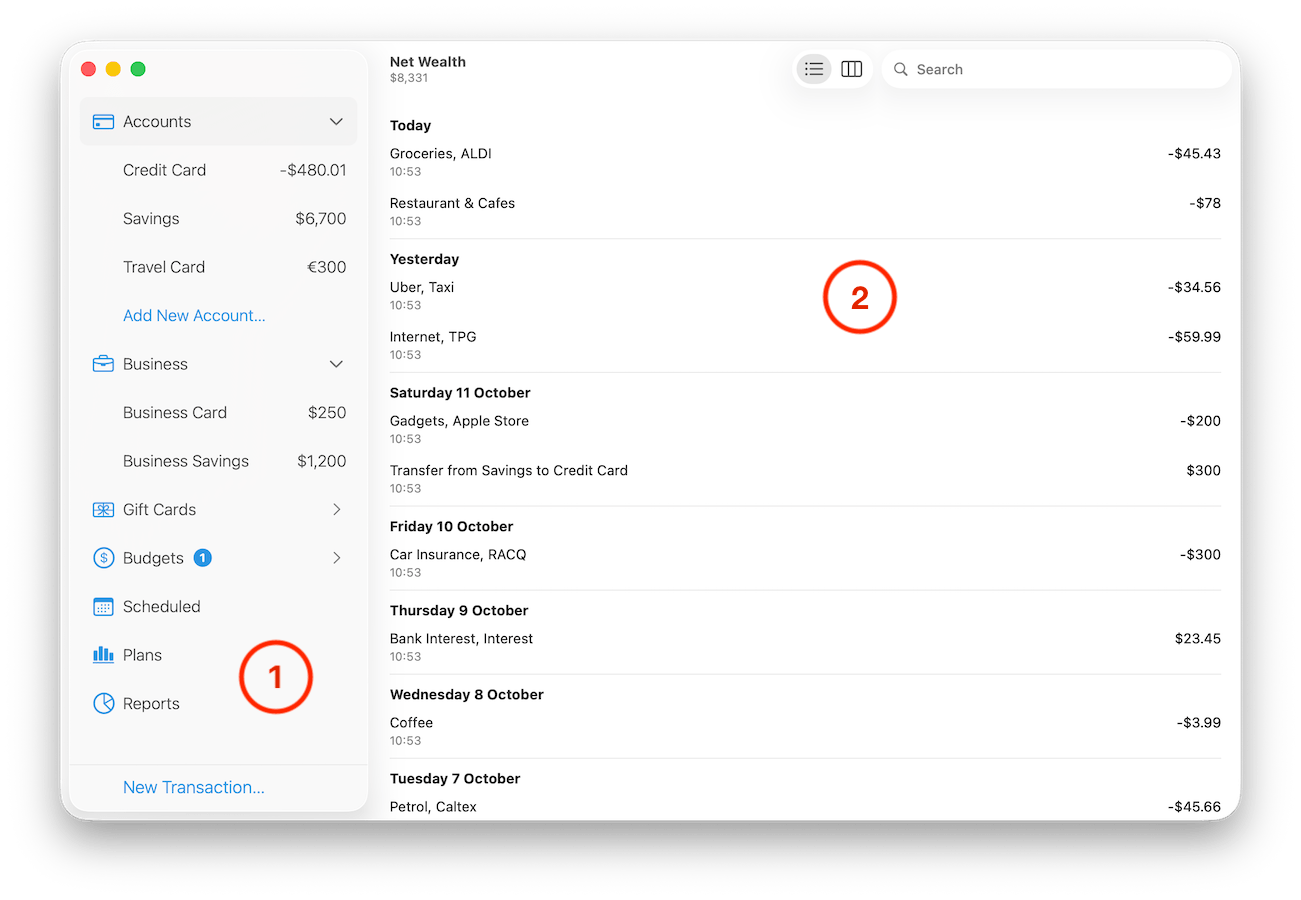This screenshot has width=1301, height=900.
Task: Click New Transaction link
Action: click(x=194, y=788)
